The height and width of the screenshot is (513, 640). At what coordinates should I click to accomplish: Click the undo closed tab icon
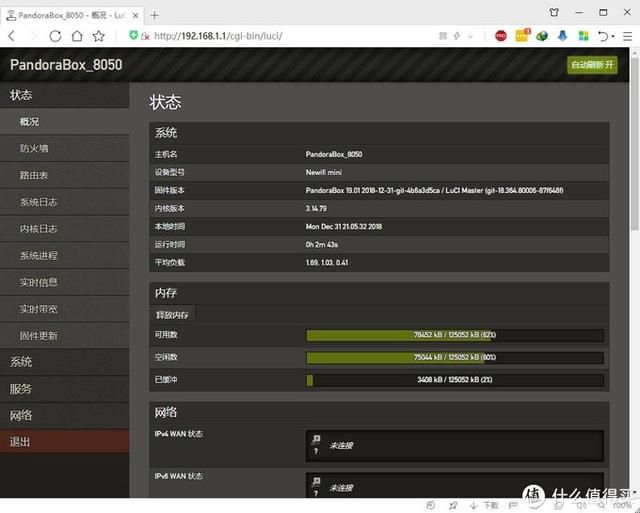click(603, 36)
